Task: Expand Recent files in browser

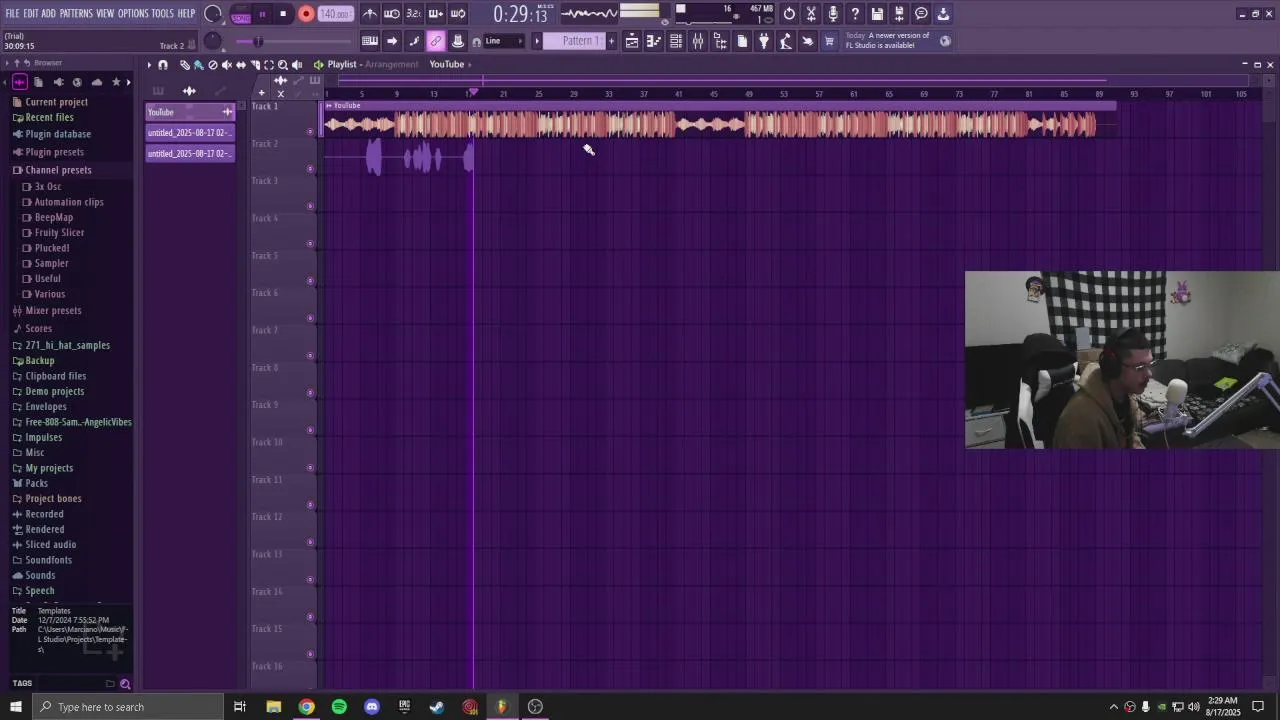Action: point(49,117)
